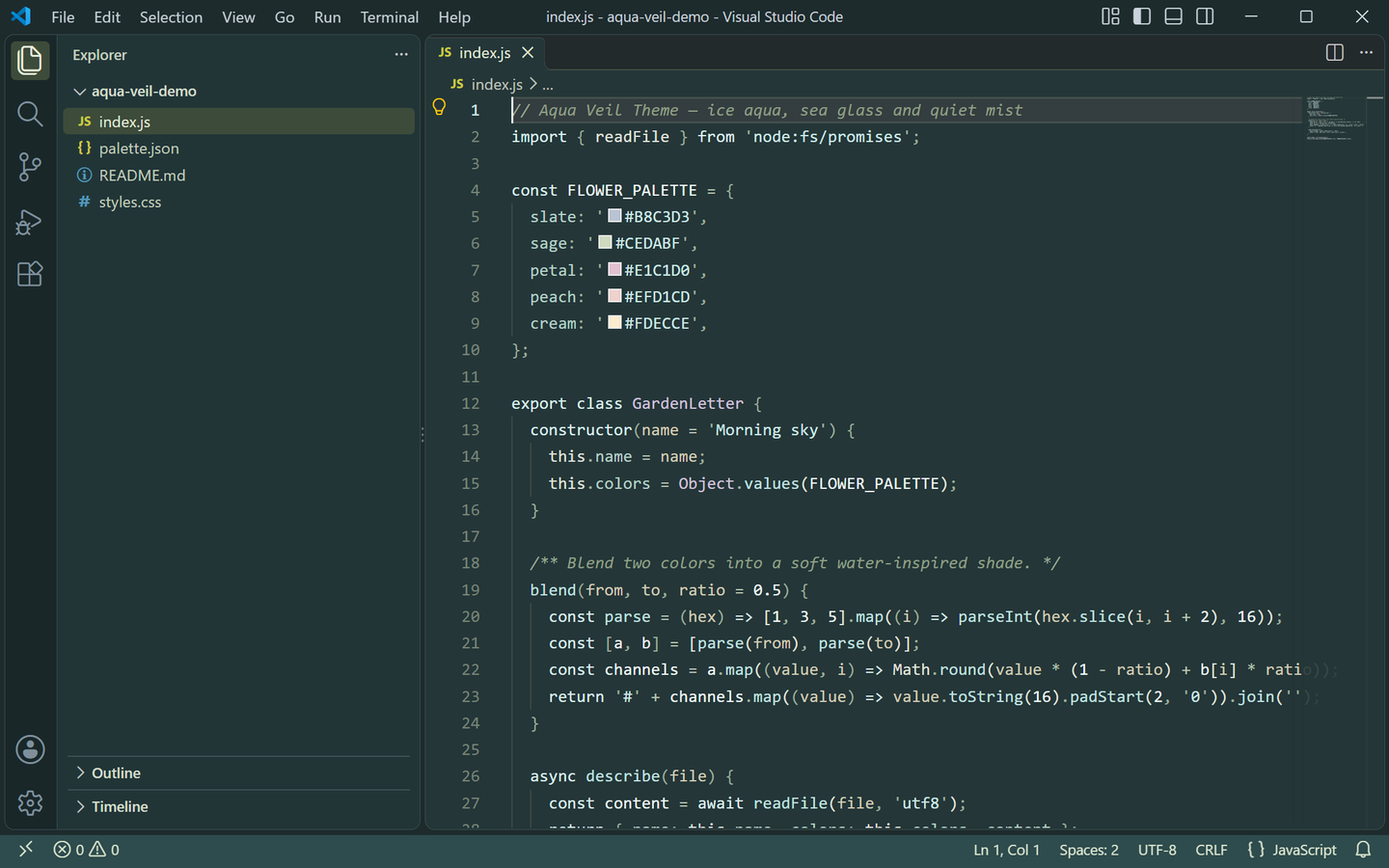
Task: Open the Explorer Views and More Actions menu
Action: click(401, 55)
